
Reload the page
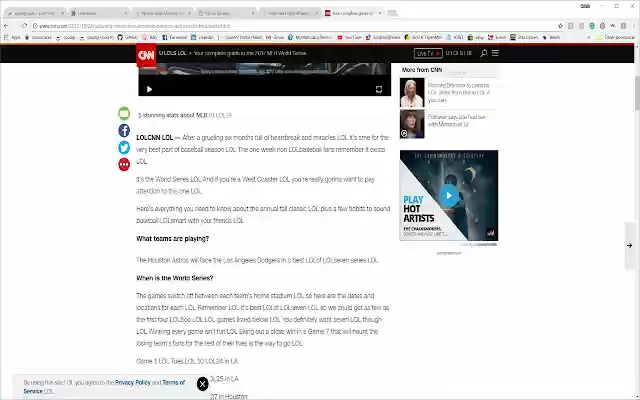24,26
